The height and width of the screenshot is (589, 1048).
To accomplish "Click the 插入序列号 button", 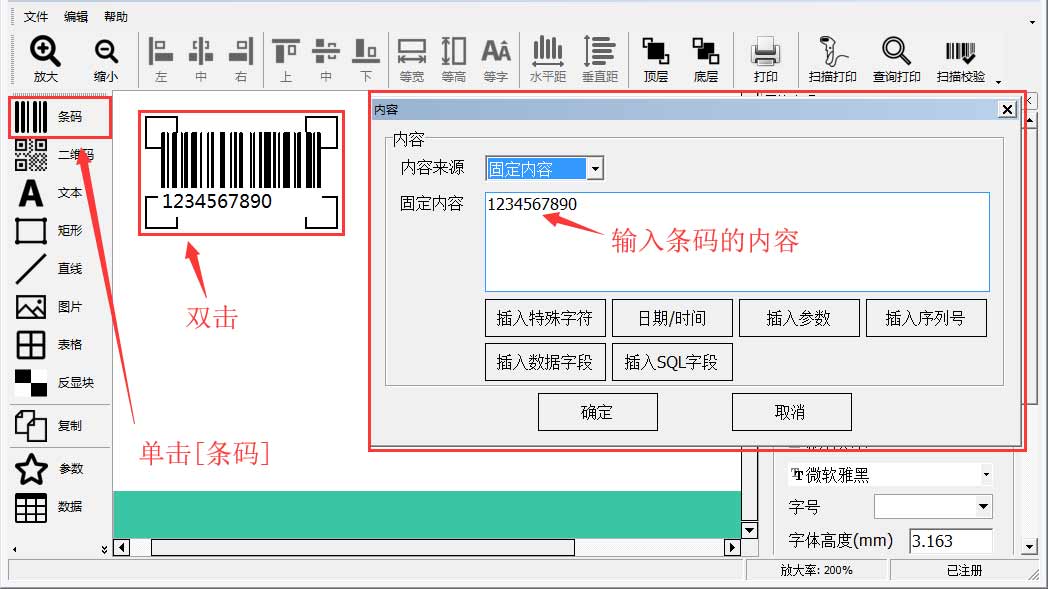I will pos(925,318).
